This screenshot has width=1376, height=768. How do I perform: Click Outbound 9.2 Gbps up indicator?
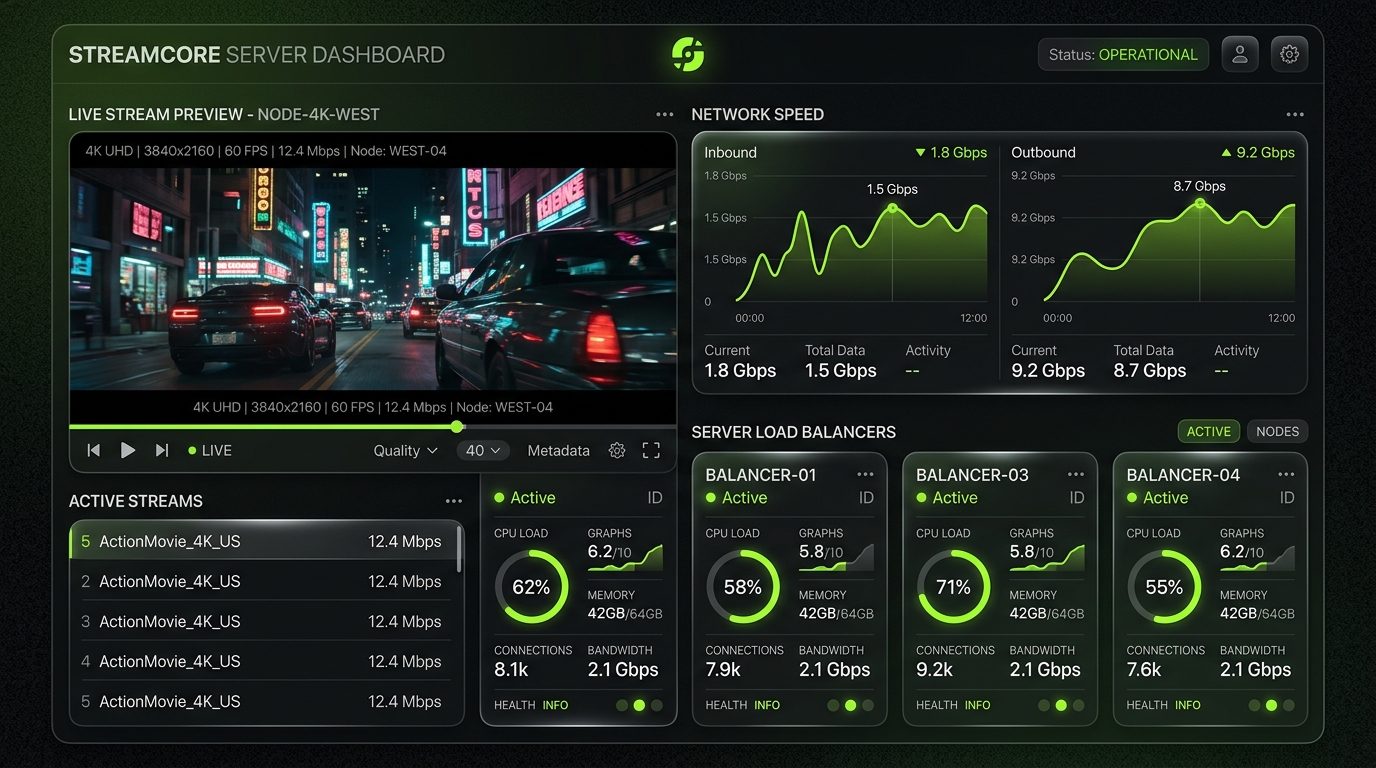(x=1258, y=153)
